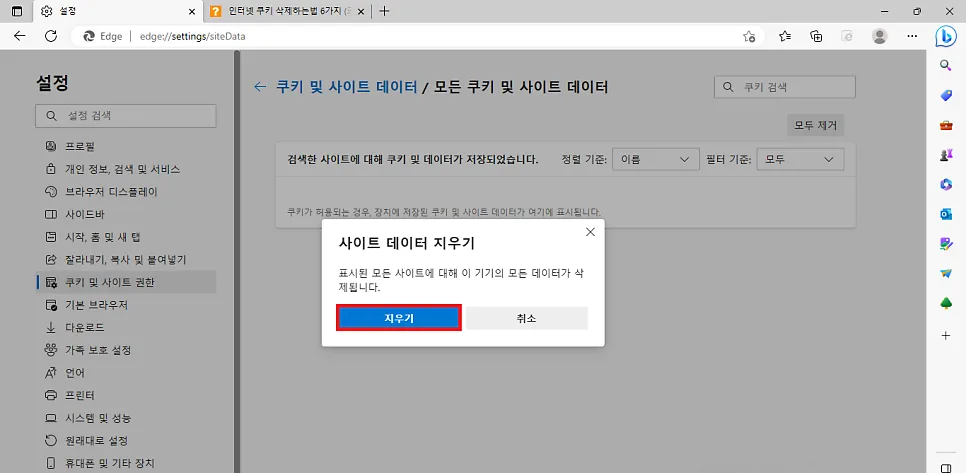Close the 인터넷 쿠키 삭제하는법 tab
The width and height of the screenshot is (966, 473).
click(361, 11)
